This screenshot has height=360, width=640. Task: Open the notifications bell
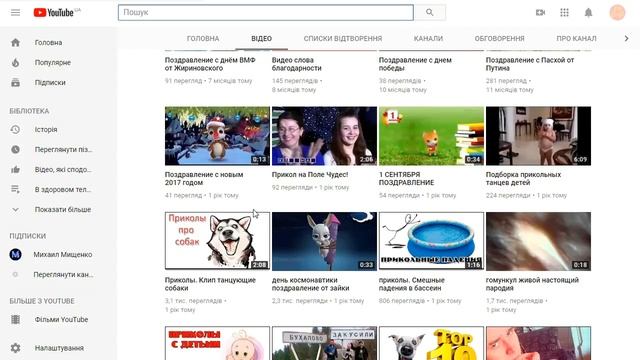coord(588,13)
